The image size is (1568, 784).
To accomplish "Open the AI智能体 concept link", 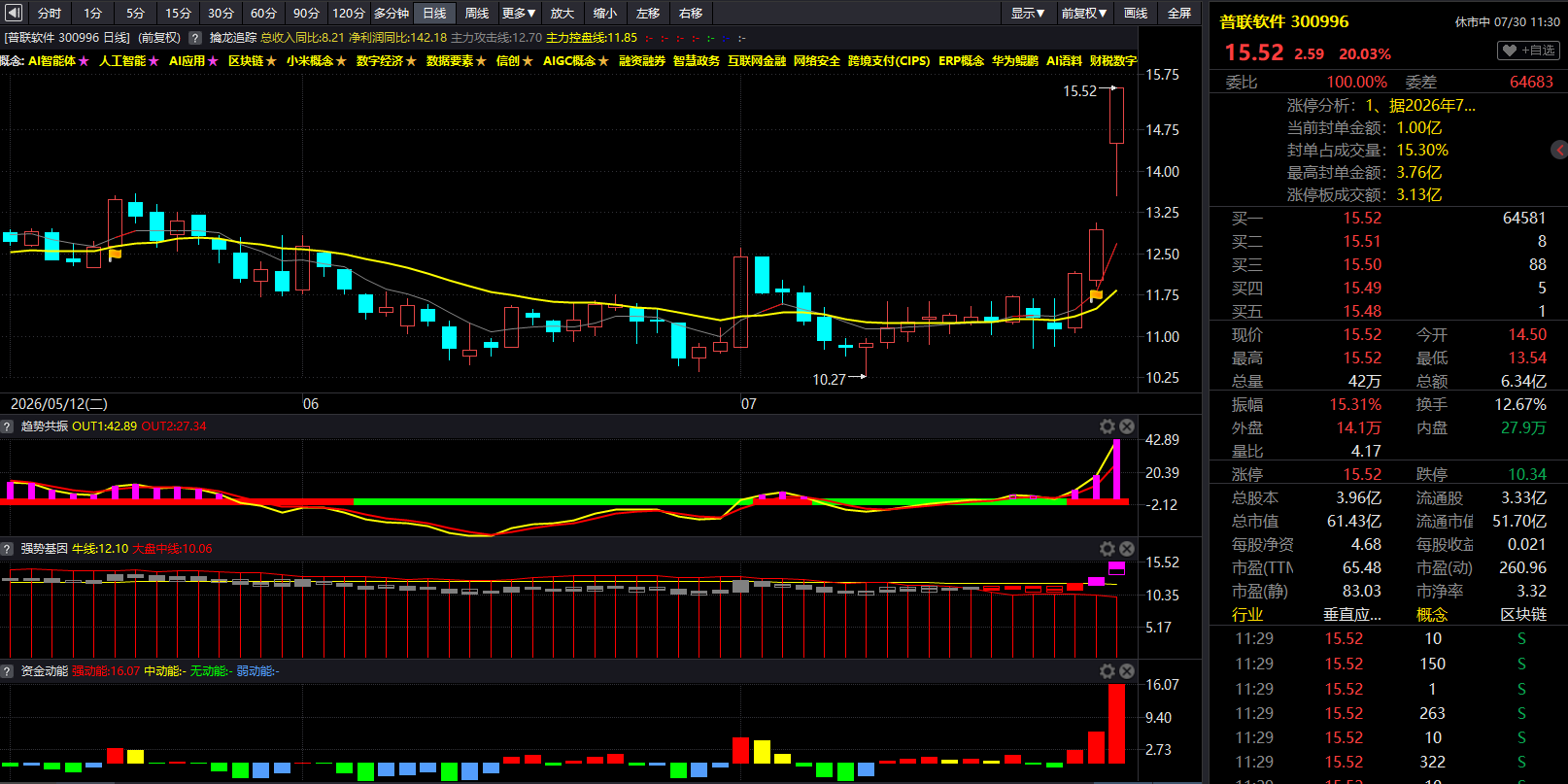I will coord(51,61).
